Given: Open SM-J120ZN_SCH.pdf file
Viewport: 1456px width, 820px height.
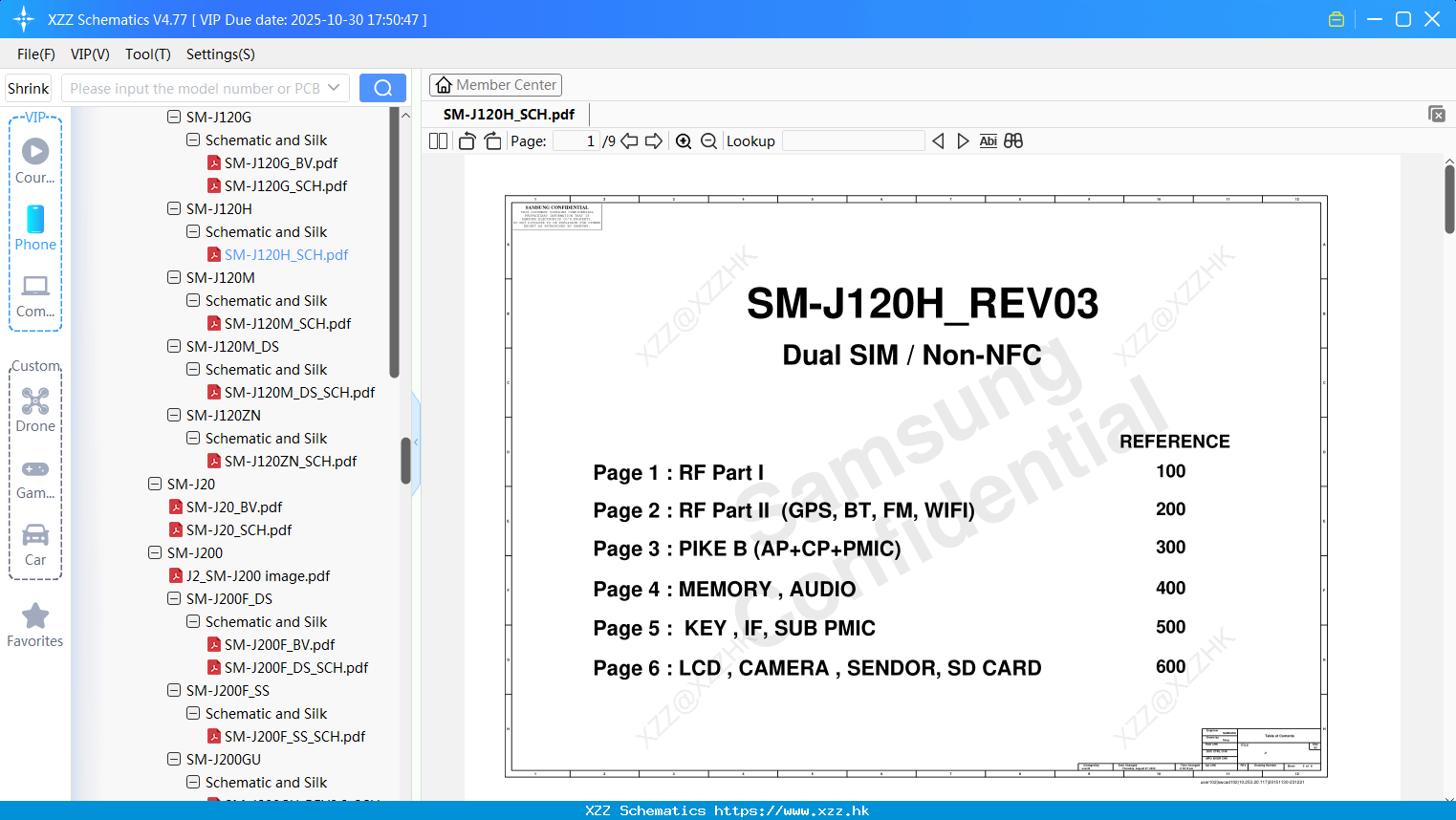Looking at the screenshot, I should 291,461.
